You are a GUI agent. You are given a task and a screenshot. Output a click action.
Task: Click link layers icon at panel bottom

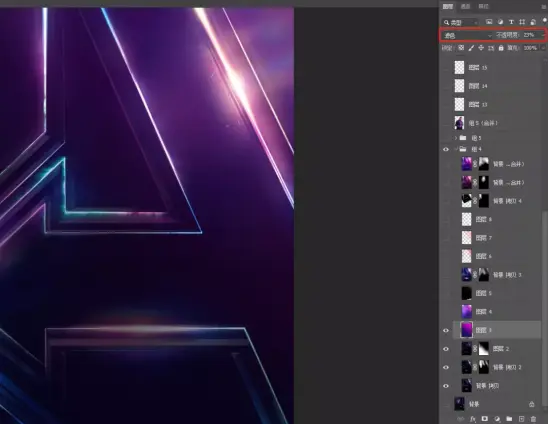(461, 419)
